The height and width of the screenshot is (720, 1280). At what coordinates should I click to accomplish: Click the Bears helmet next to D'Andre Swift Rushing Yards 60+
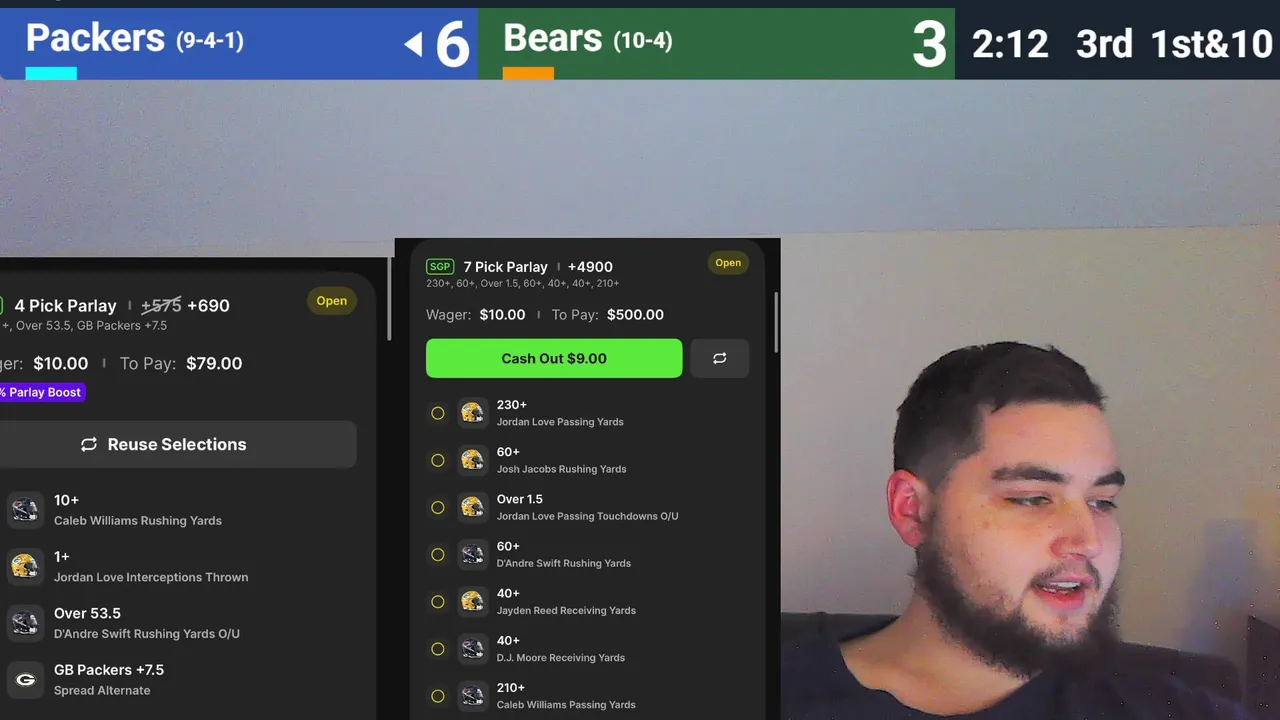[x=472, y=554]
